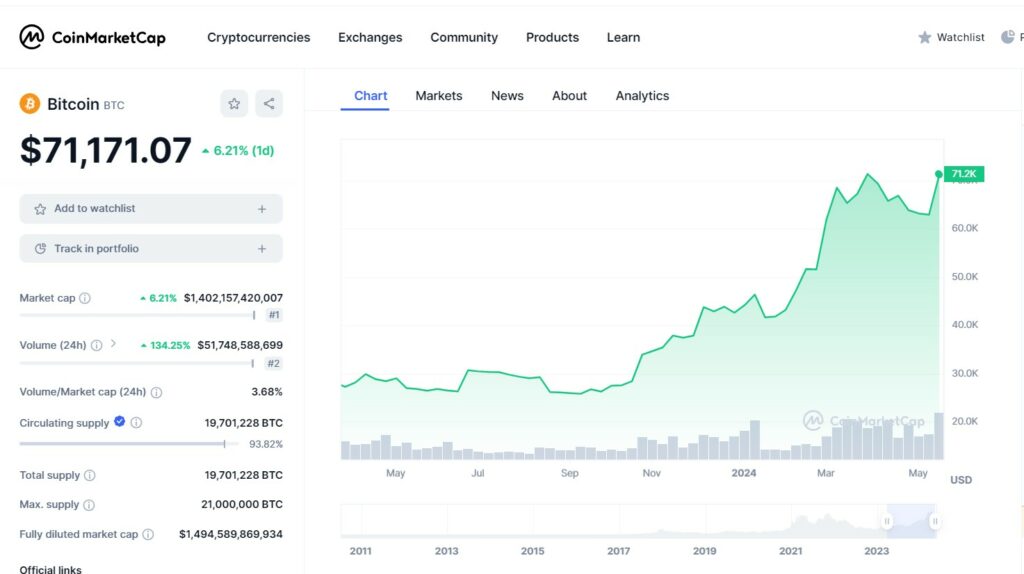Star Bitcoin with the favorite button
The image size is (1024, 574).
pyautogui.click(x=234, y=103)
